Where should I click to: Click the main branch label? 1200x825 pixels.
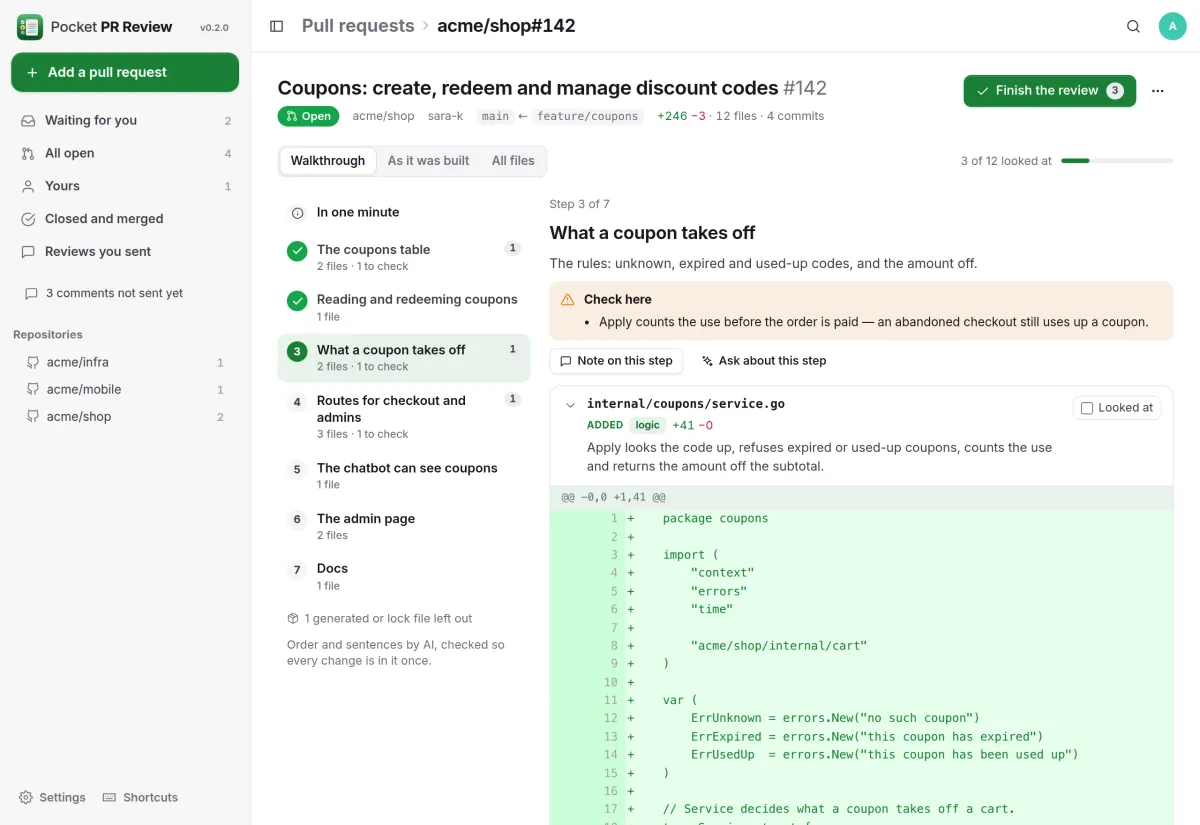pyautogui.click(x=495, y=116)
